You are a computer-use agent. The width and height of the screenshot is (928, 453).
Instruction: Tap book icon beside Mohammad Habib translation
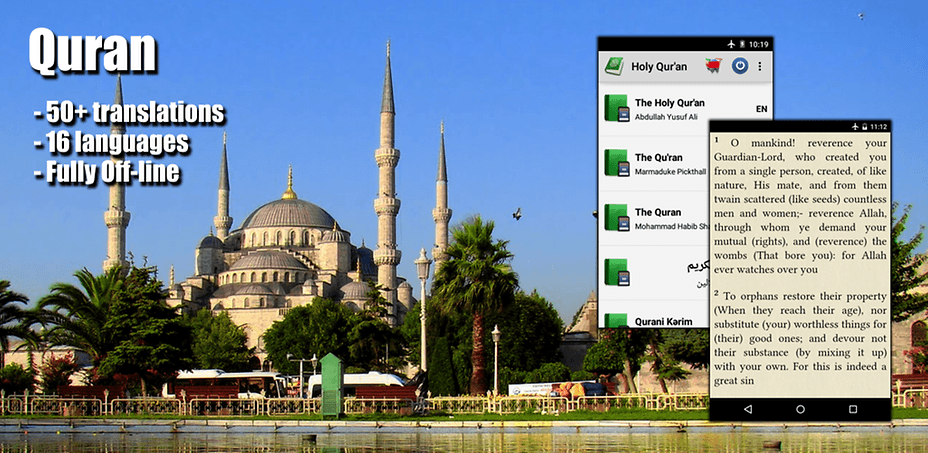pos(616,217)
